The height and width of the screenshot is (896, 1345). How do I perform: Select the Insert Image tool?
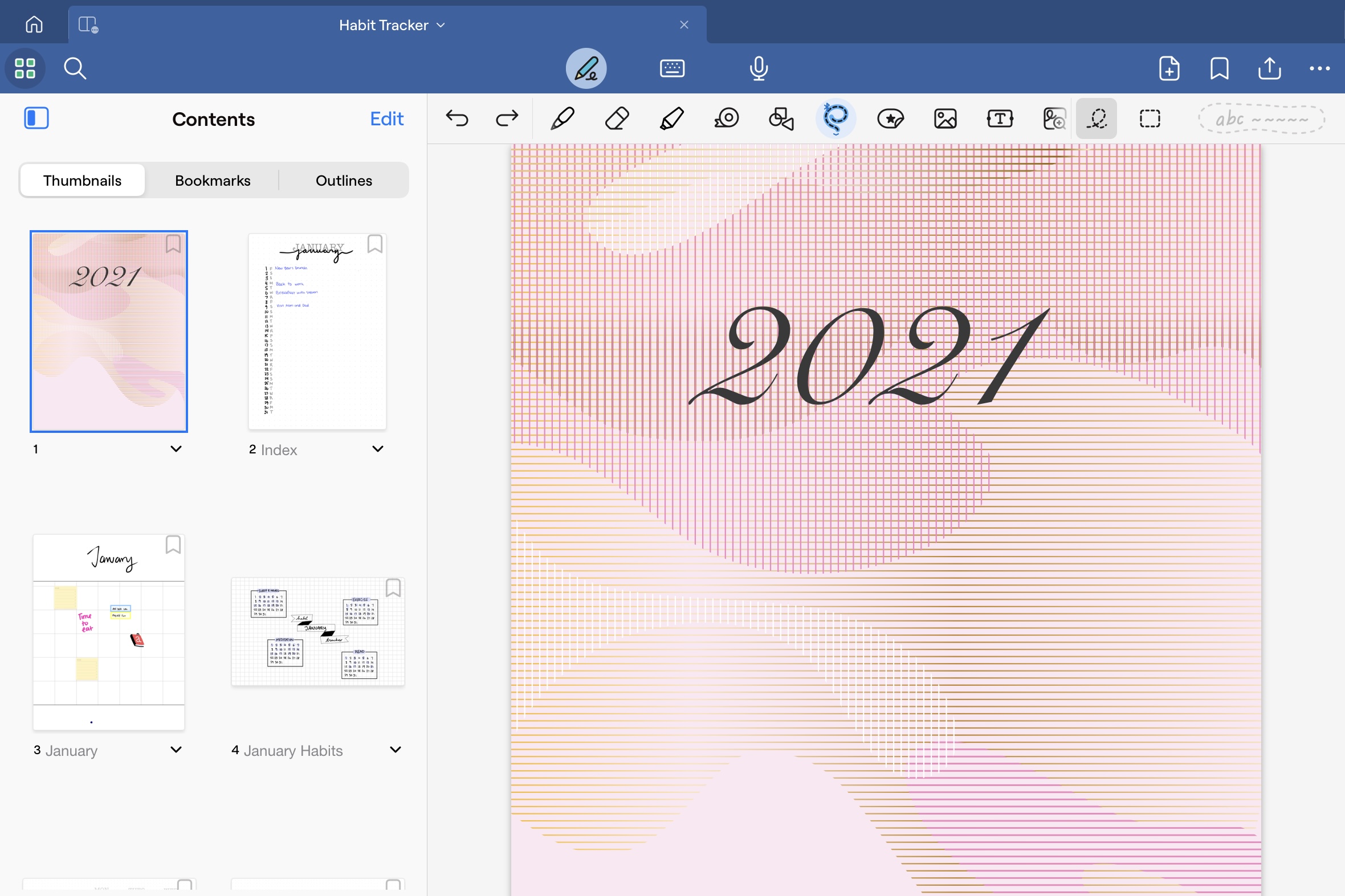pos(945,119)
